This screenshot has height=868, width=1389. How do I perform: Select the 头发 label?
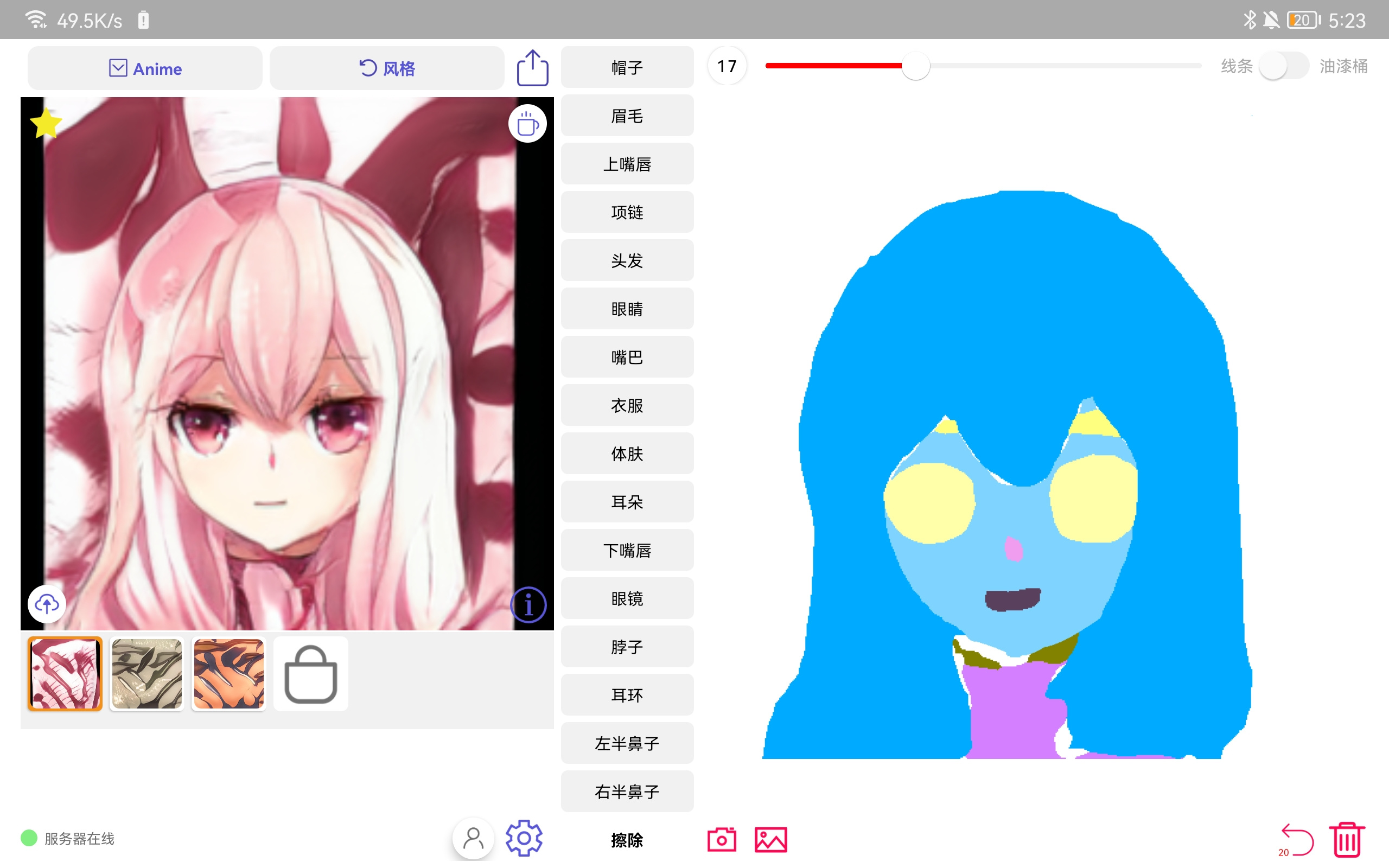627,260
